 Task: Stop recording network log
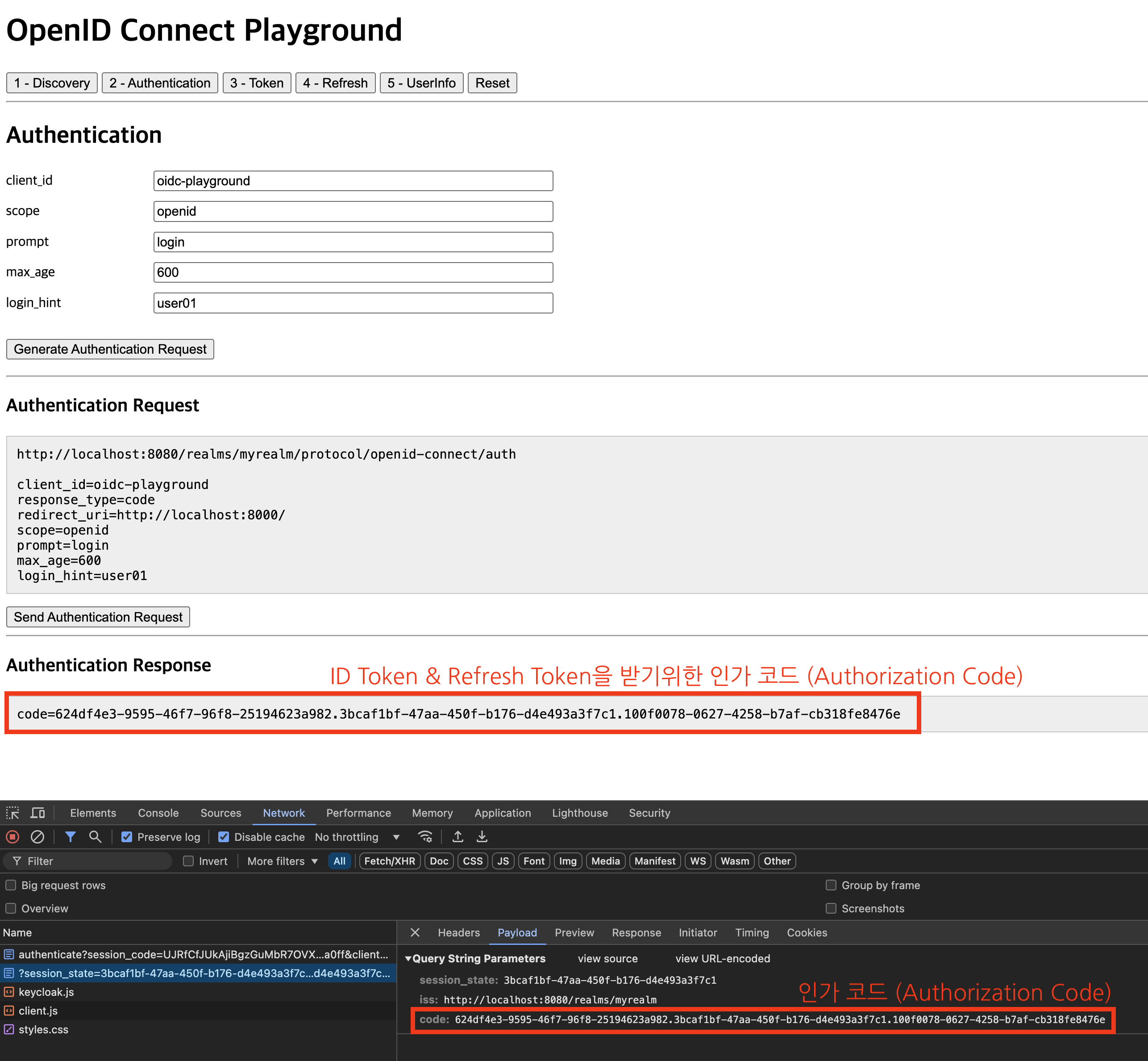tap(12, 837)
